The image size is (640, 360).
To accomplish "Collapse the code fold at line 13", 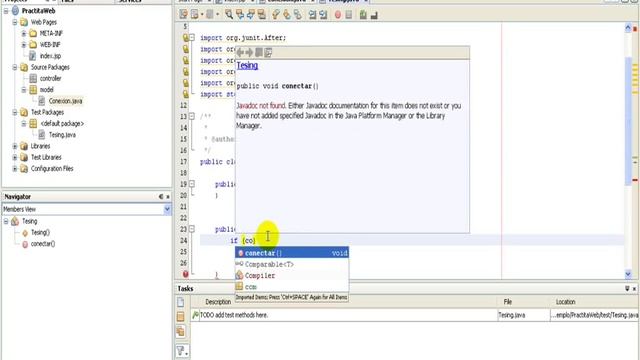I will tap(192, 116).
